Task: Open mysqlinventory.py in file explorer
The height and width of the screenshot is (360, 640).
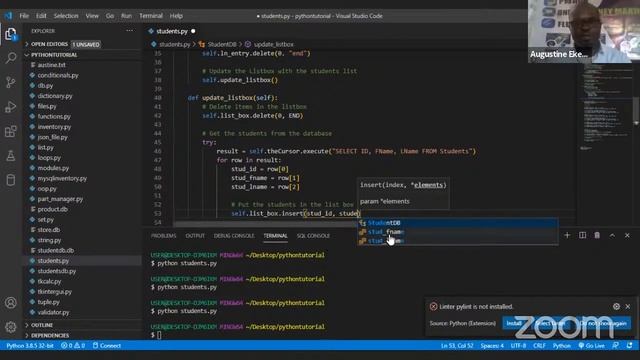Action: click(62, 178)
